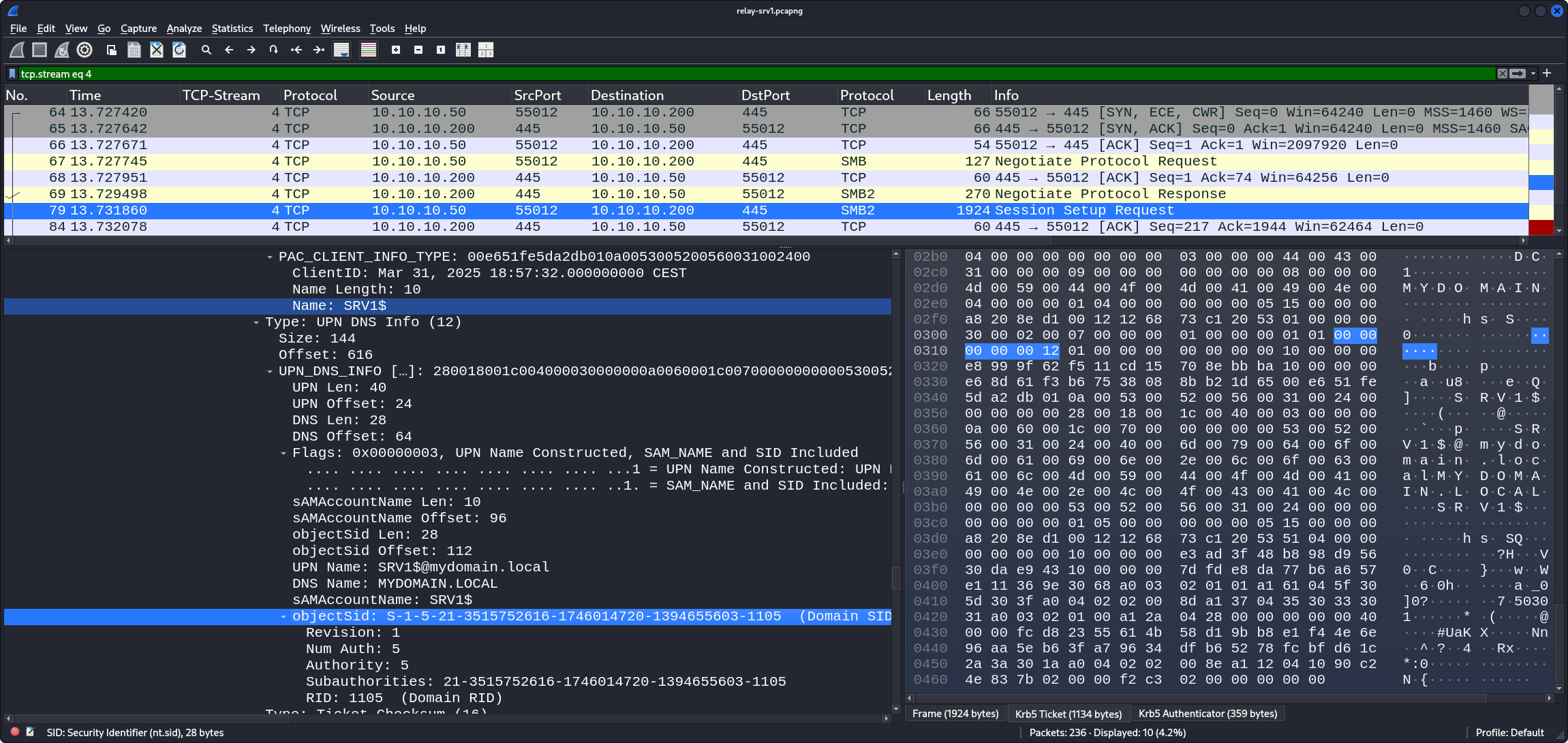Select UPN Name: SRV1$@mydomain.local field
This screenshot has height=743, width=1568.
coord(420,567)
